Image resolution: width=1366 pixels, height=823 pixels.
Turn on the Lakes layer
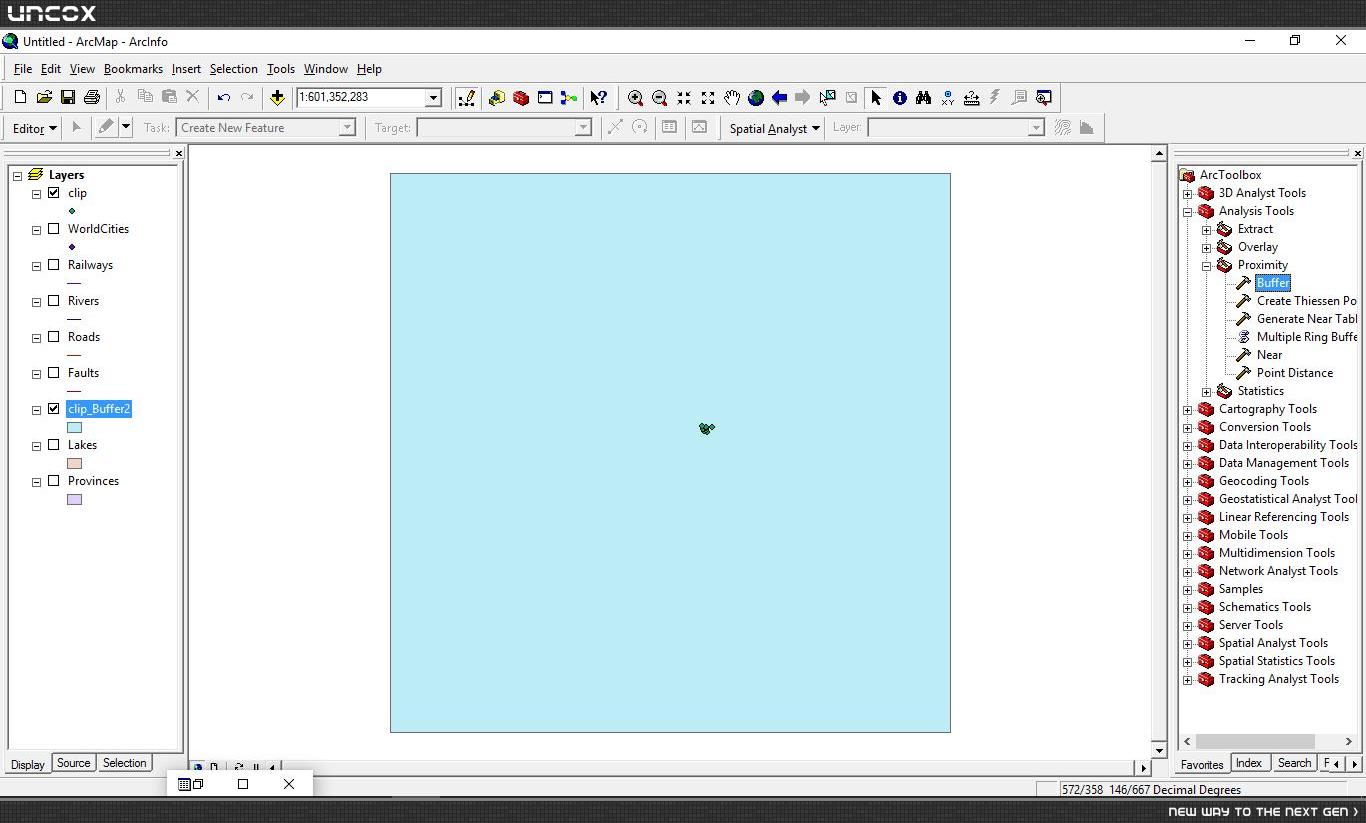[54, 445]
